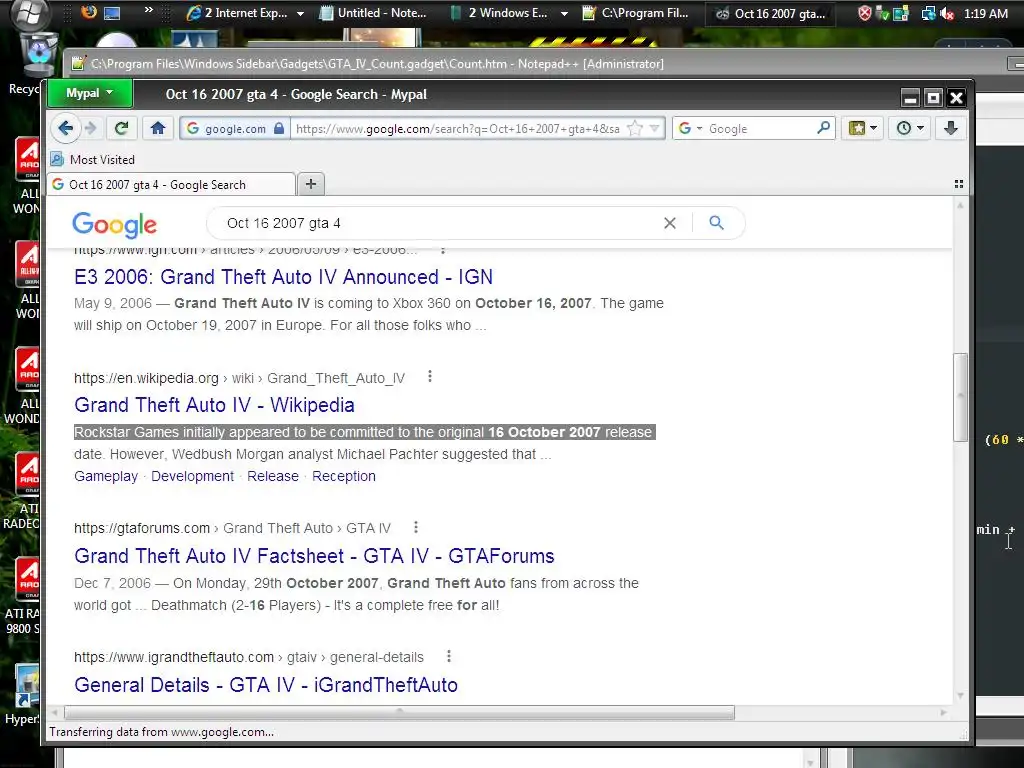
Task: Bookmark this page with the star
Action: pyautogui.click(x=635, y=128)
